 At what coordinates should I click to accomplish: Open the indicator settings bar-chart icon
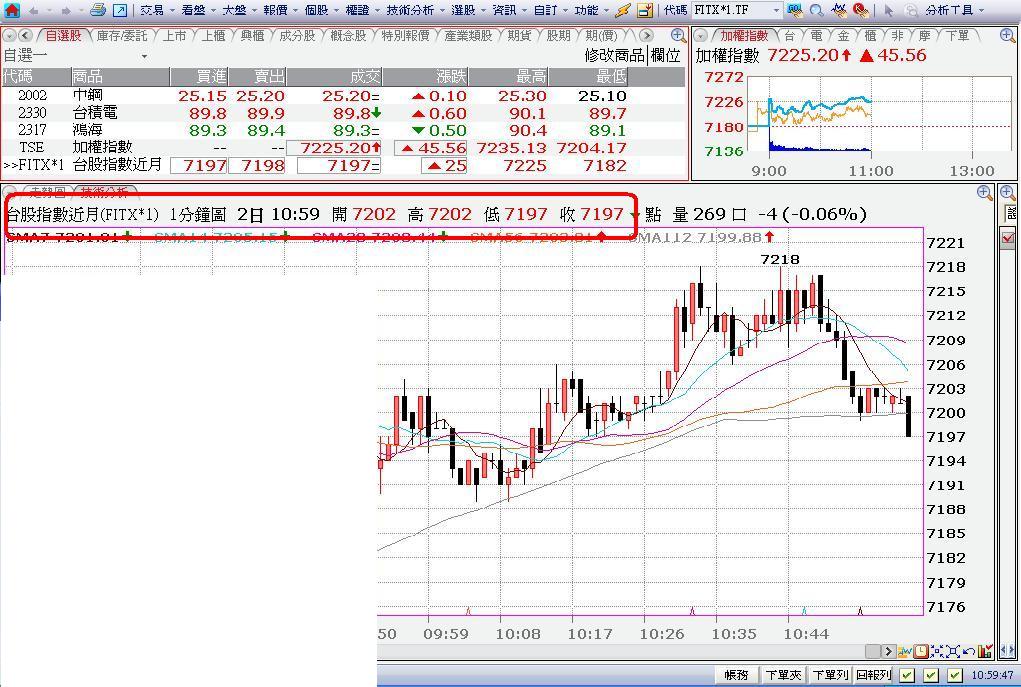click(985, 651)
